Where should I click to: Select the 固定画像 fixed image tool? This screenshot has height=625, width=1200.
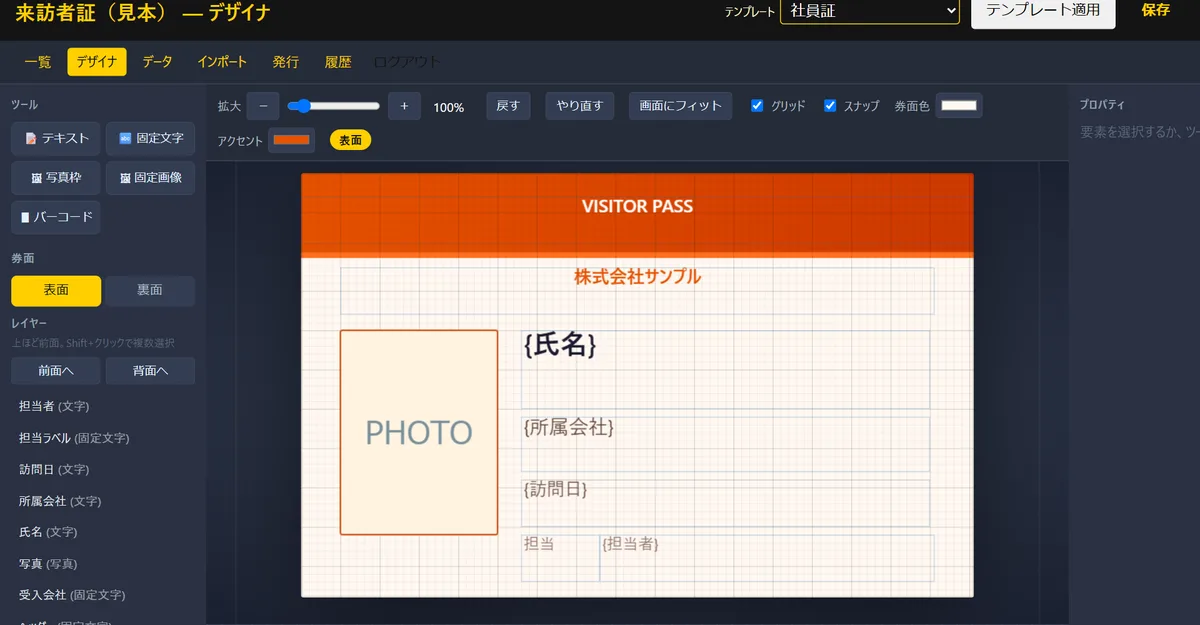click(150, 178)
